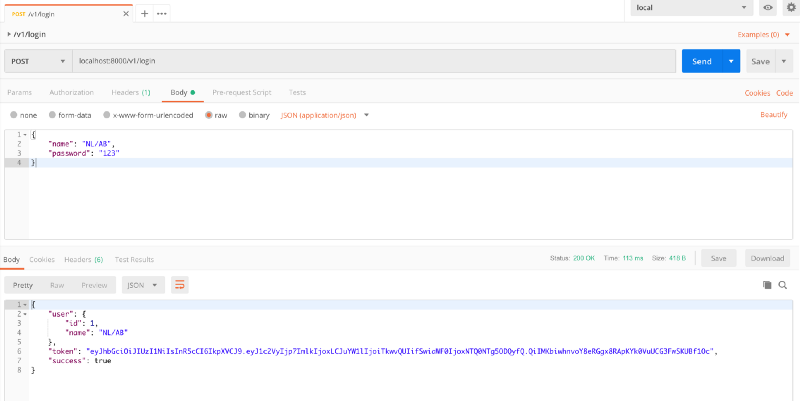Select the Pretty response view
Viewport: 800px width, 401px height.
23,285
